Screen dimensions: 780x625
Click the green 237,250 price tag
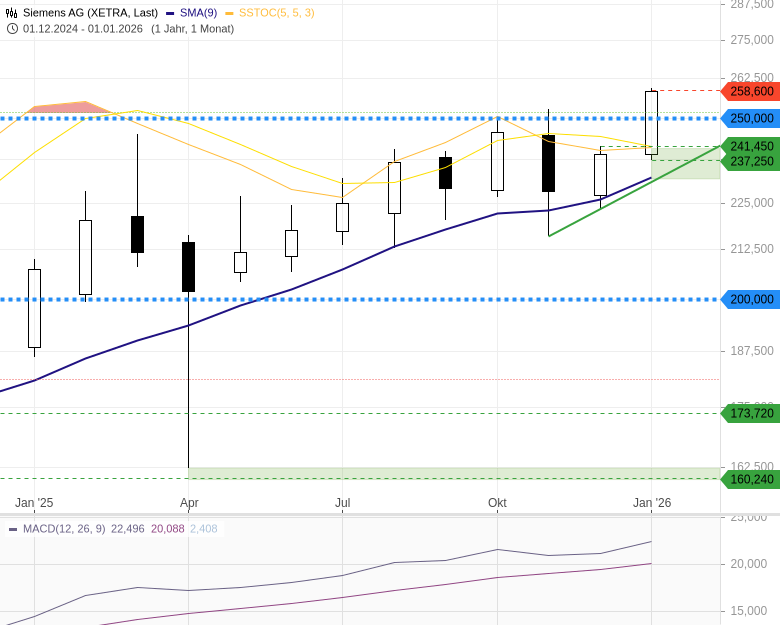pyautogui.click(x=750, y=161)
